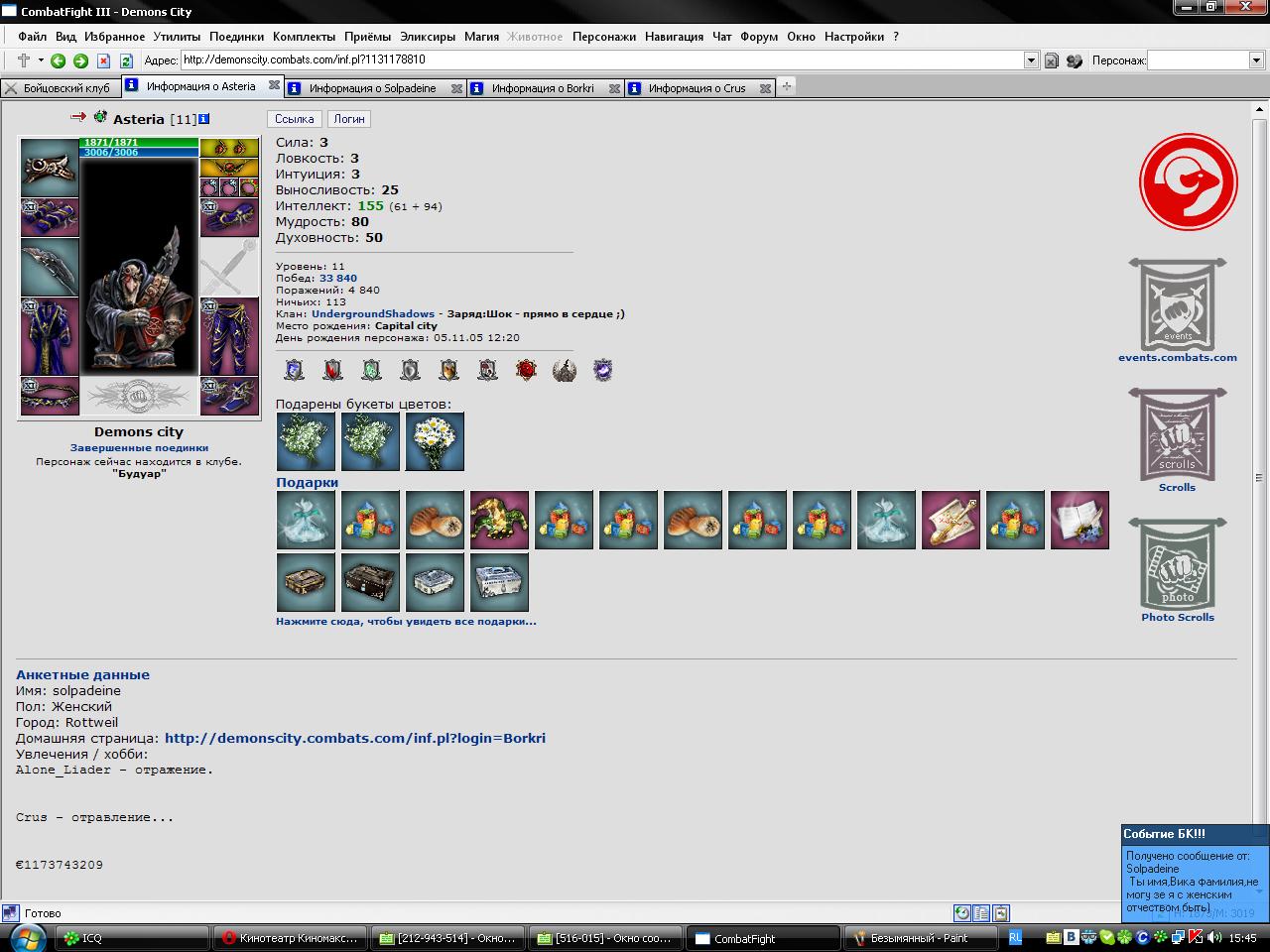This screenshot has width=1270, height=952.
Task: Open ICQ in the taskbar
Action: [132, 938]
